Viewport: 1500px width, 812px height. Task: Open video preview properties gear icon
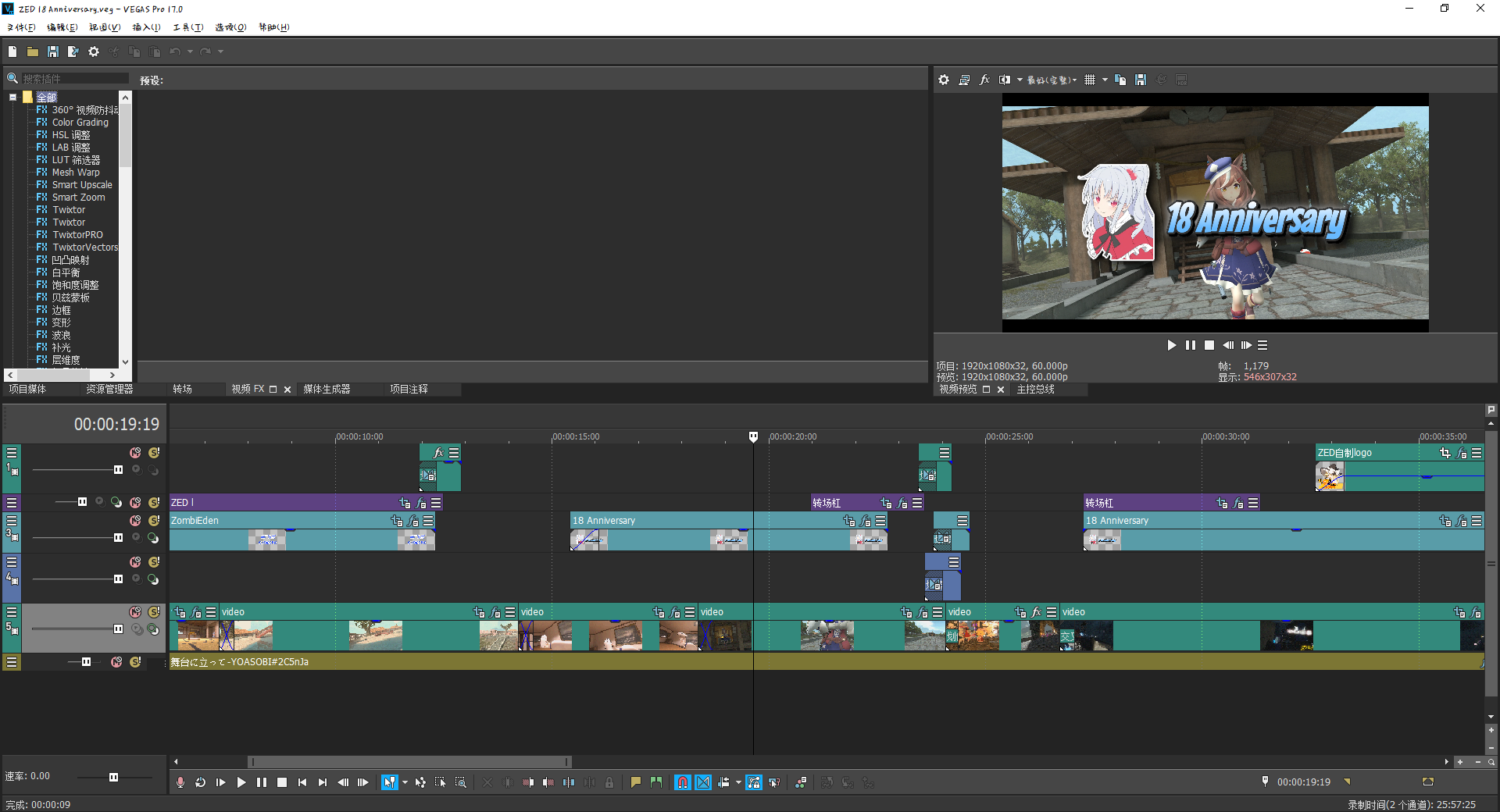pyautogui.click(x=944, y=80)
